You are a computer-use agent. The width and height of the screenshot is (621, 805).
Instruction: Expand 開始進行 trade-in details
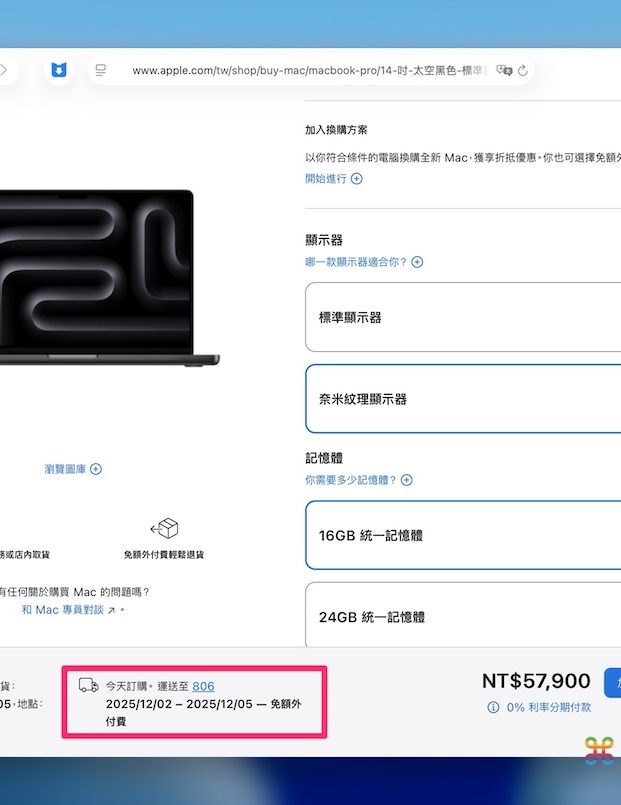333,179
